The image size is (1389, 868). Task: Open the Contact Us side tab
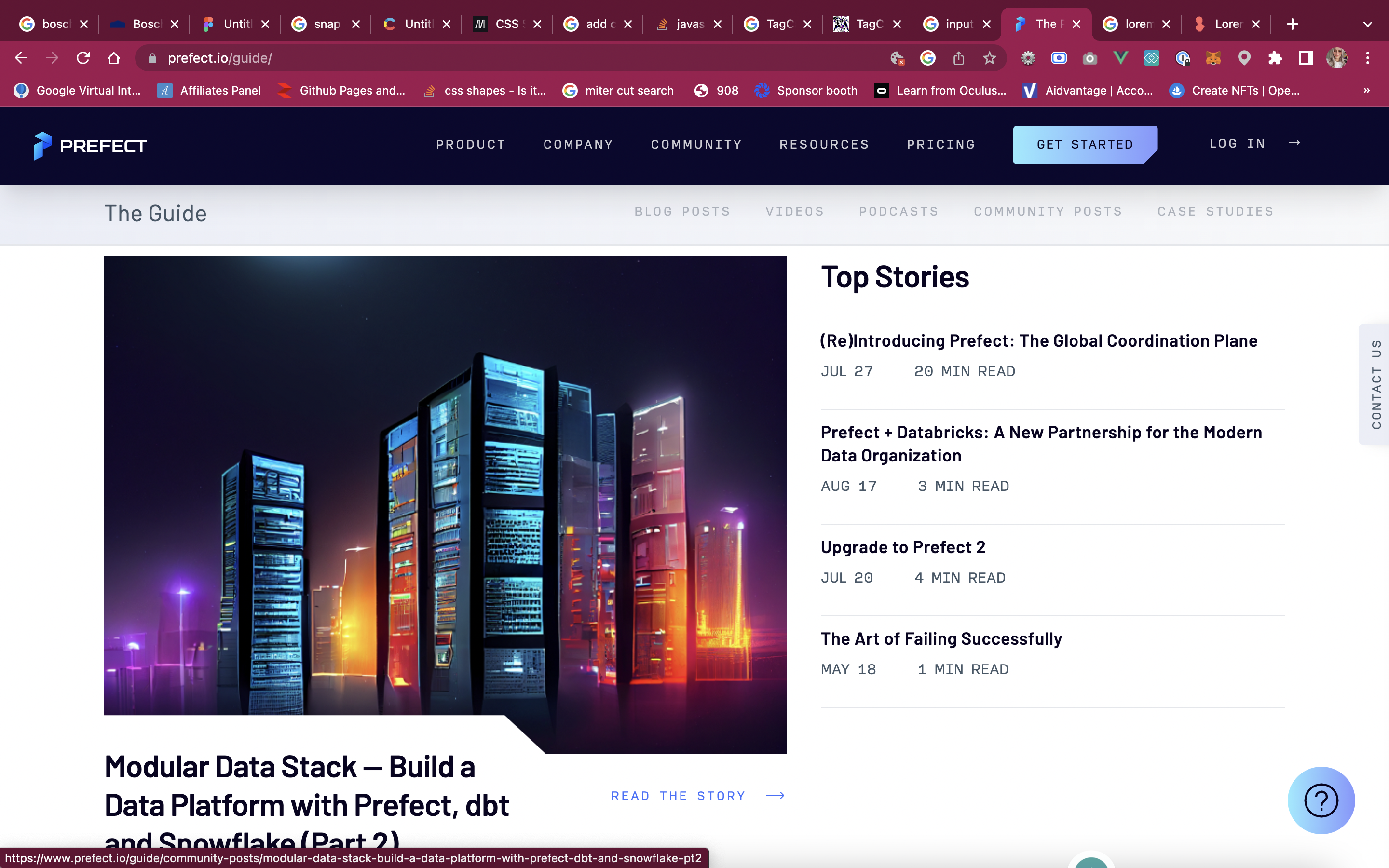point(1375,384)
